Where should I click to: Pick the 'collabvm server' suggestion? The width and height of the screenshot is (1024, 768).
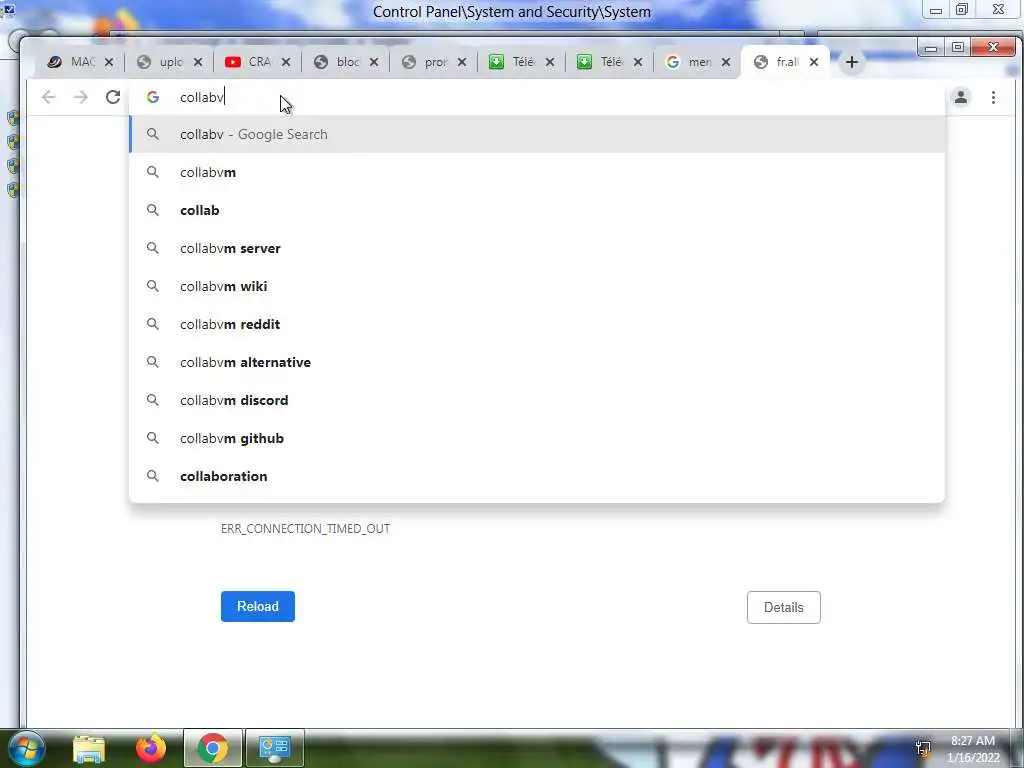click(537, 248)
